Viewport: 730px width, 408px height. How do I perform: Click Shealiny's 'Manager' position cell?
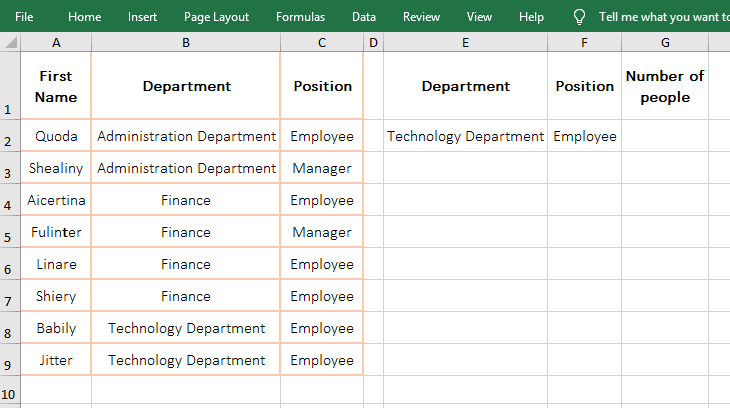(322, 168)
